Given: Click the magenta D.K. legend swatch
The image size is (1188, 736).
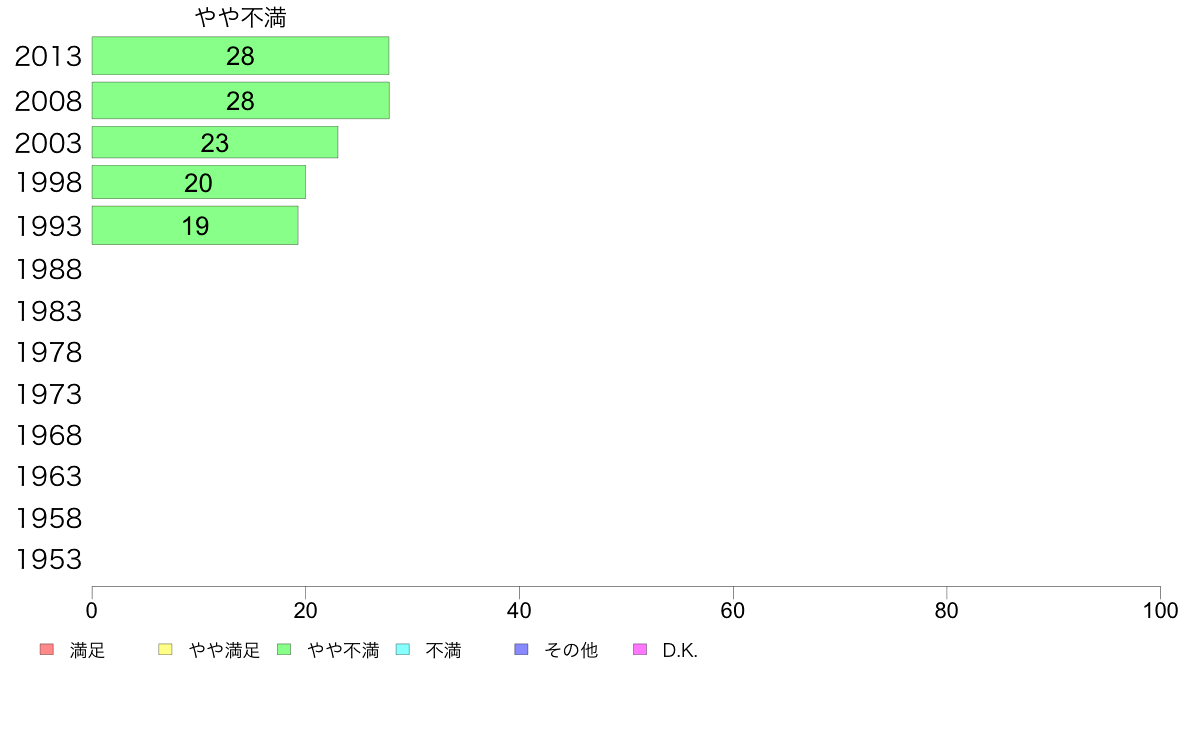Looking at the screenshot, I should tap(640, 650).
